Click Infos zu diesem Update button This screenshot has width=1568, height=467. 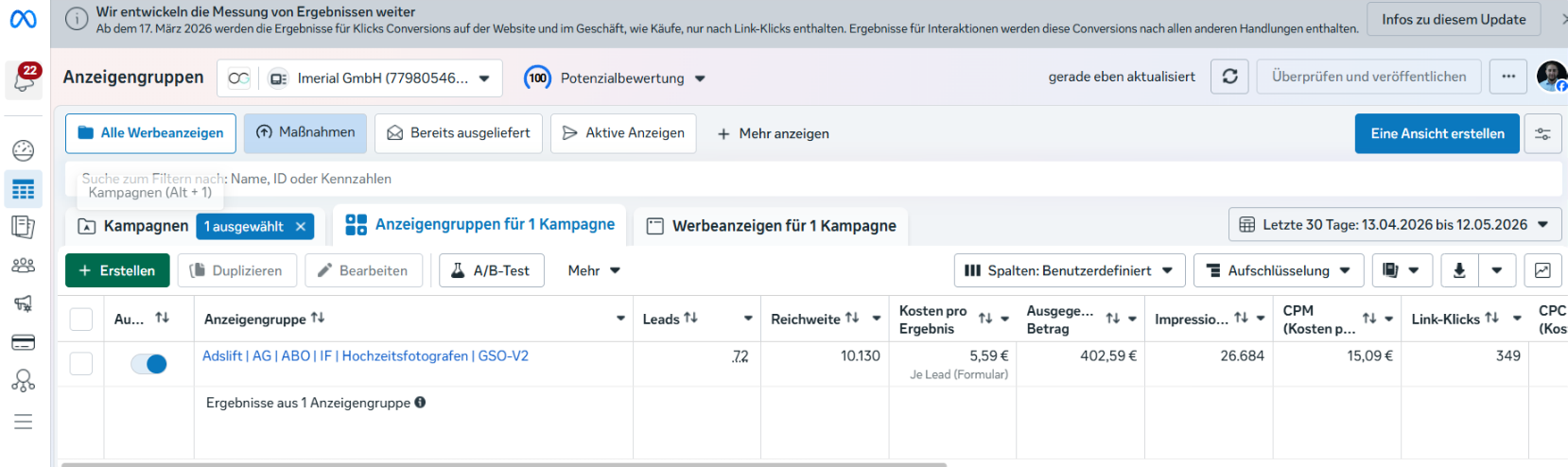[x=1454, y=20]
